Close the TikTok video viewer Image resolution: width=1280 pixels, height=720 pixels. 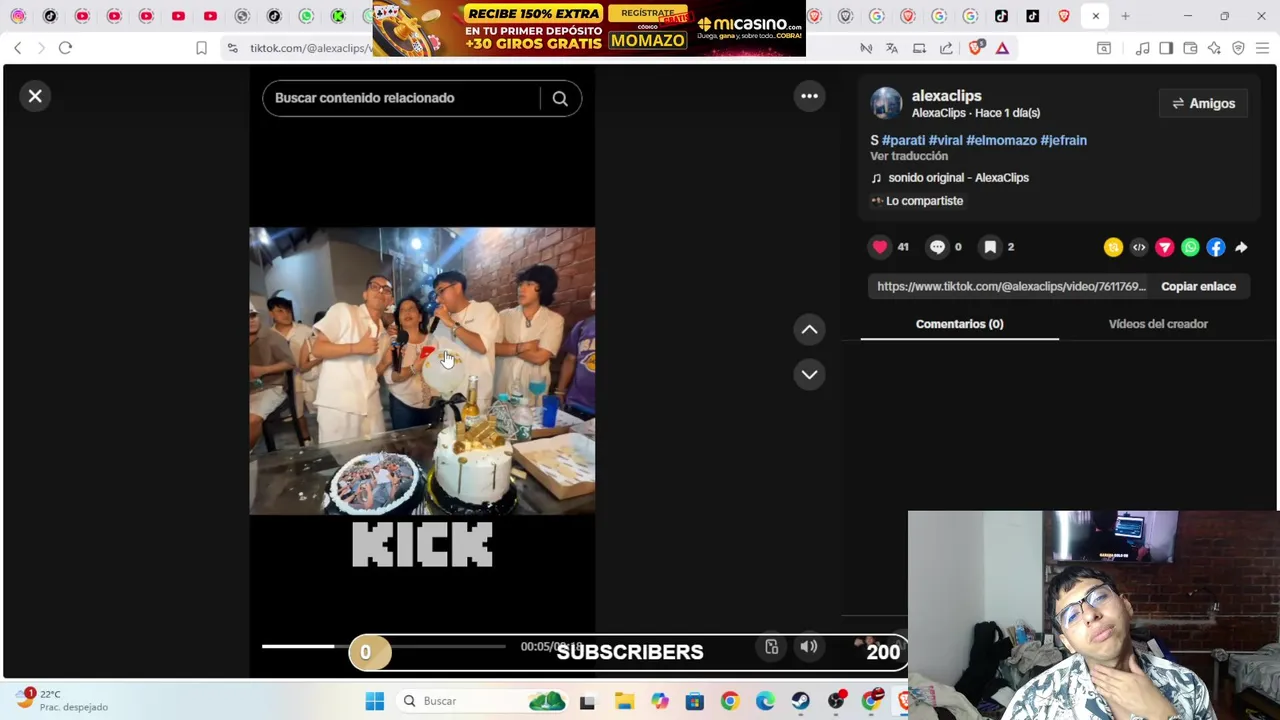click(35, 96)
